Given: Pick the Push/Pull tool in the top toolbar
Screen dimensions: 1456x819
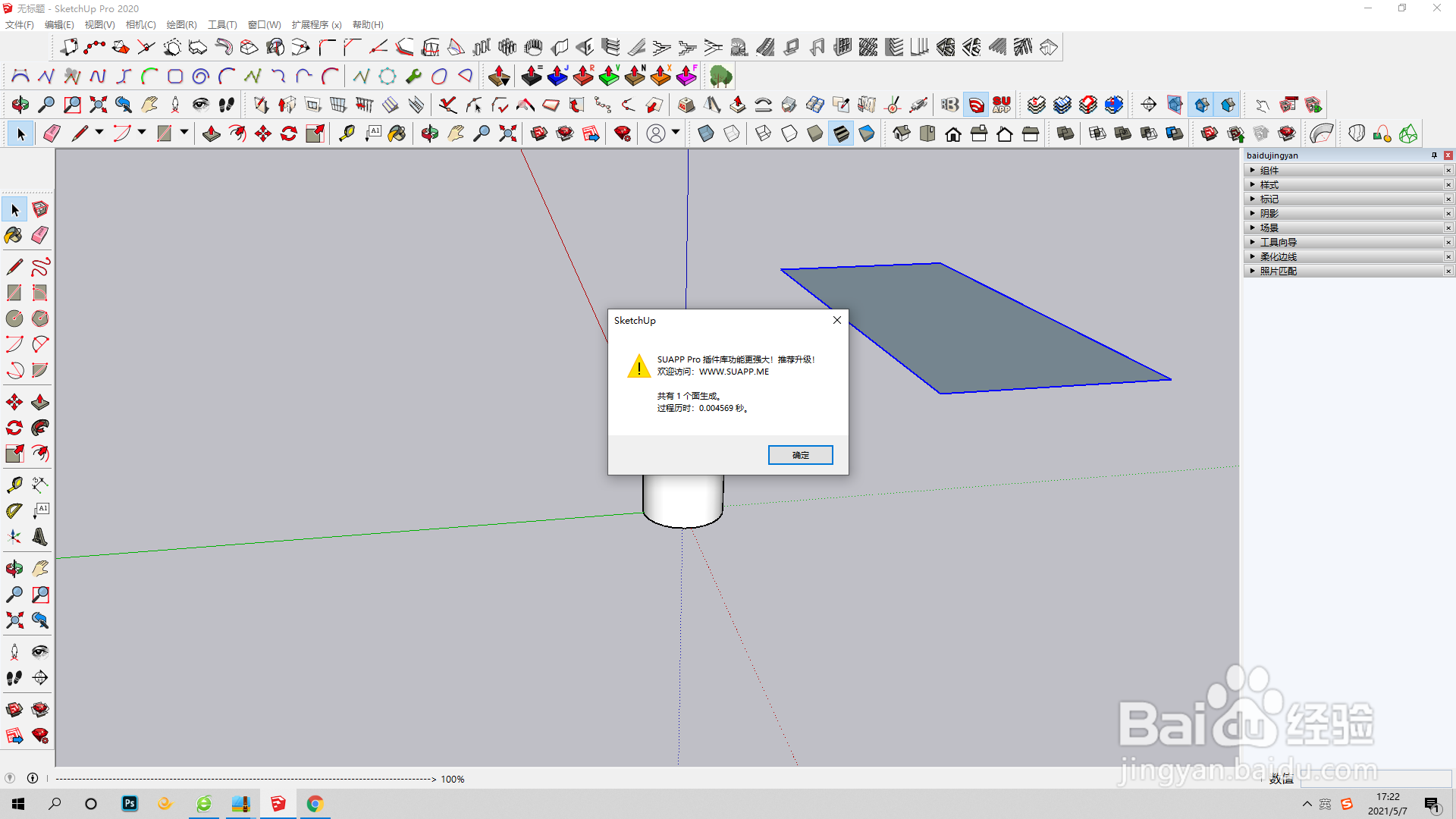Looking at the screenshot, I should click(212, 134).
